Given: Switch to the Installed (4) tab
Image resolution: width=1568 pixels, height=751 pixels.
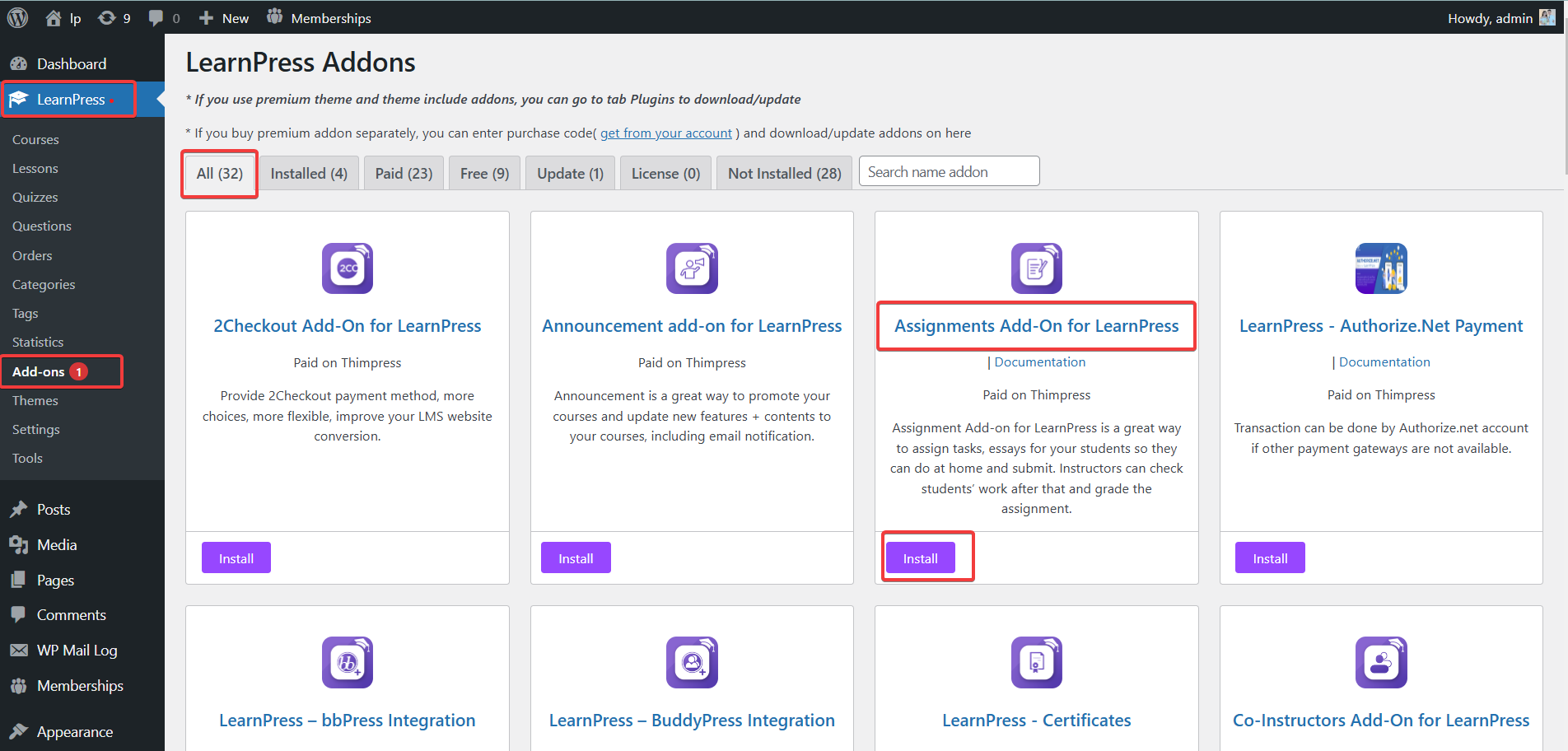Looking at the screenshot, I should pos(309,174).
